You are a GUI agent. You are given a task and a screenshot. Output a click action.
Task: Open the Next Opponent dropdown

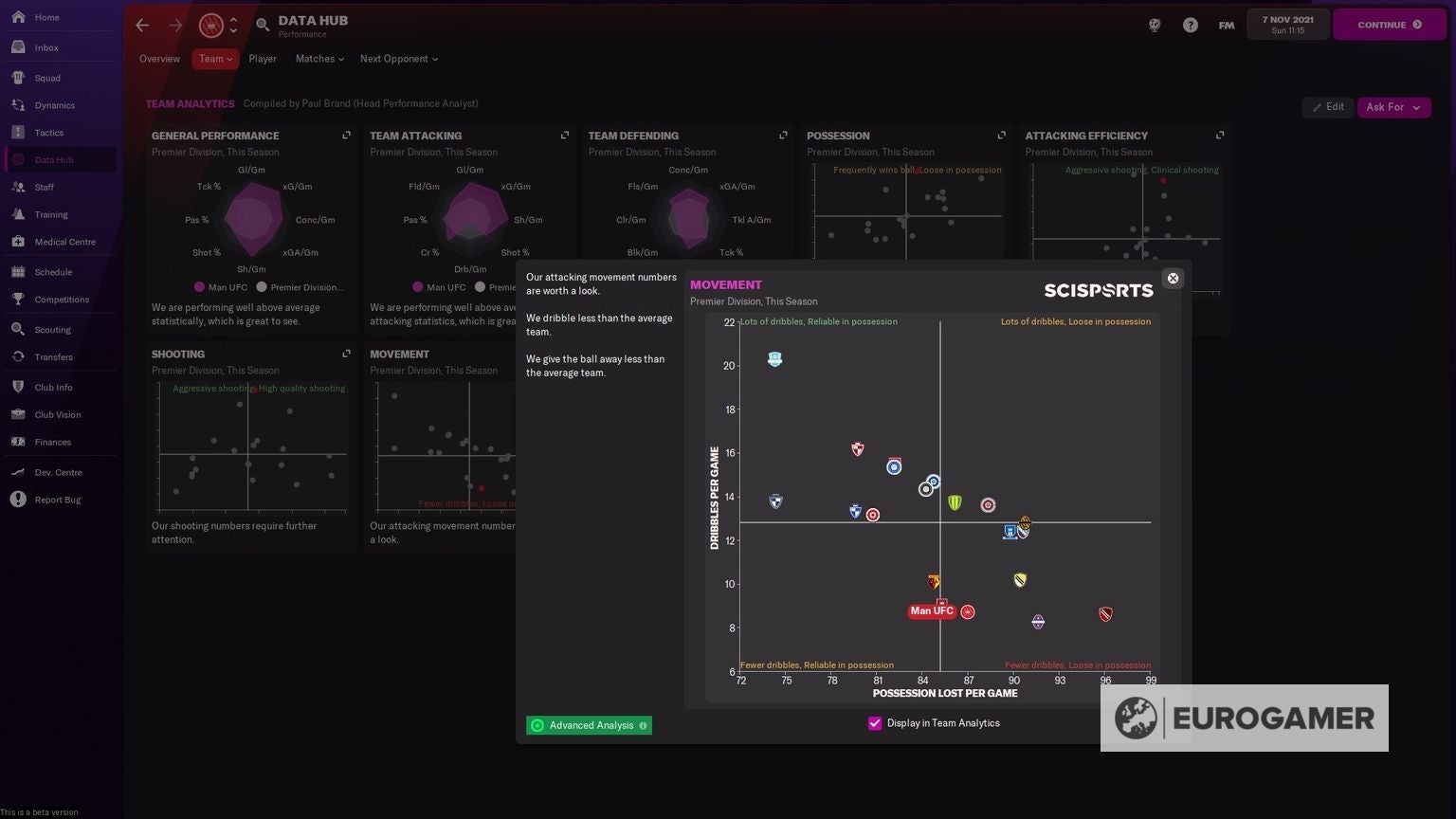pyautogui.click(x=399, y=59)
